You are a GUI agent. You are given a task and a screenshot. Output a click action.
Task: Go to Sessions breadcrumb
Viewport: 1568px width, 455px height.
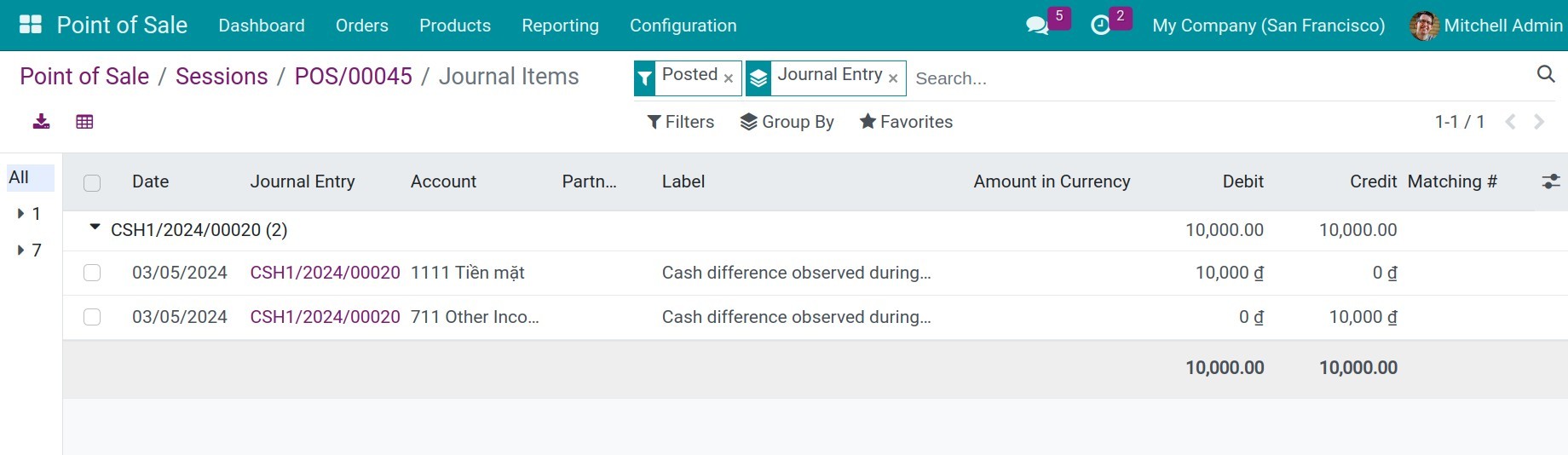click(222, 76)
